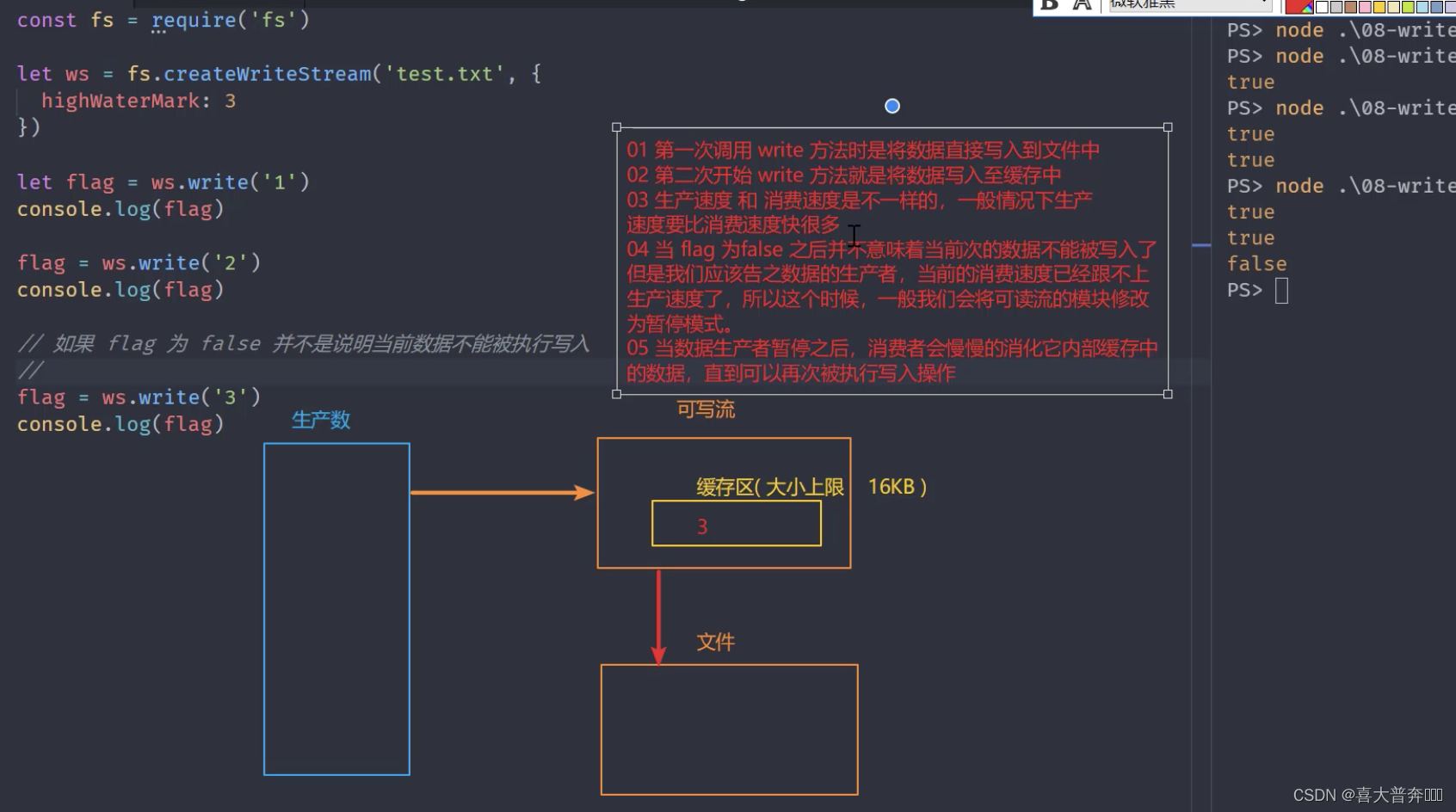Viewport: 1456px width, 812px height.
Task: Click the terminal prompt with the cursor box
Action: coord(1258,290)
